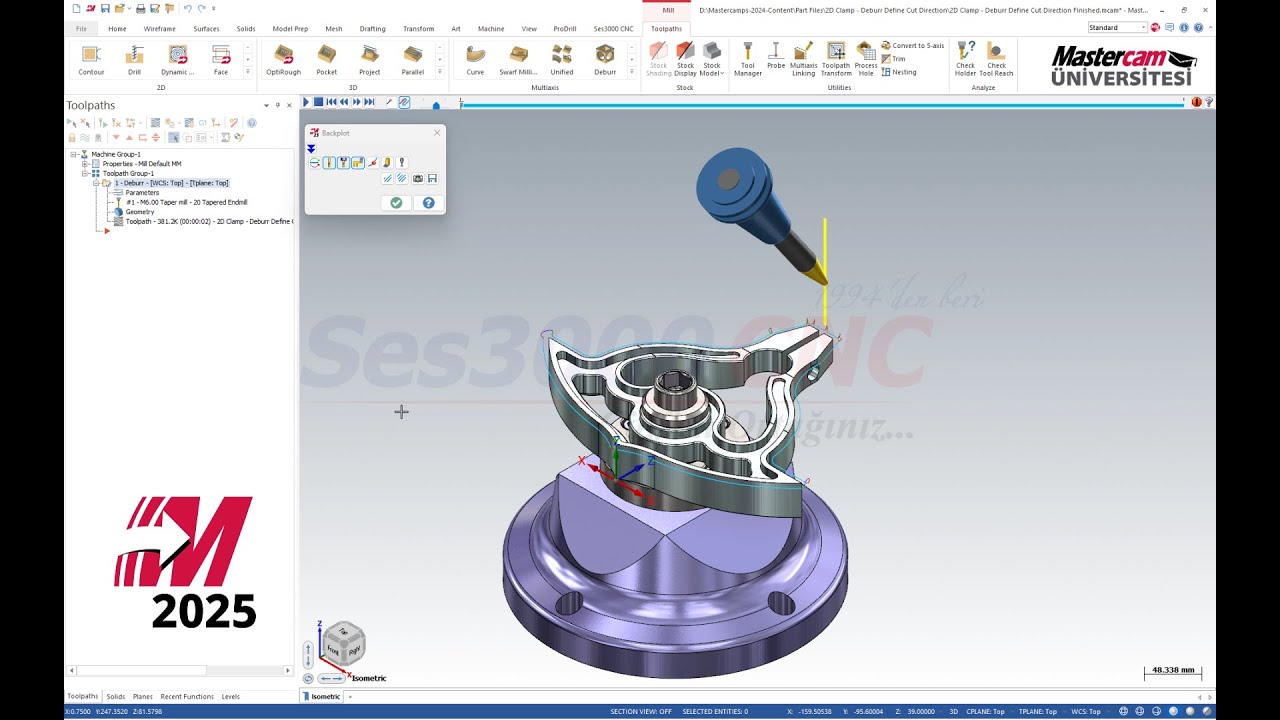Toggle Display Endpoints in Backplot

372,163
